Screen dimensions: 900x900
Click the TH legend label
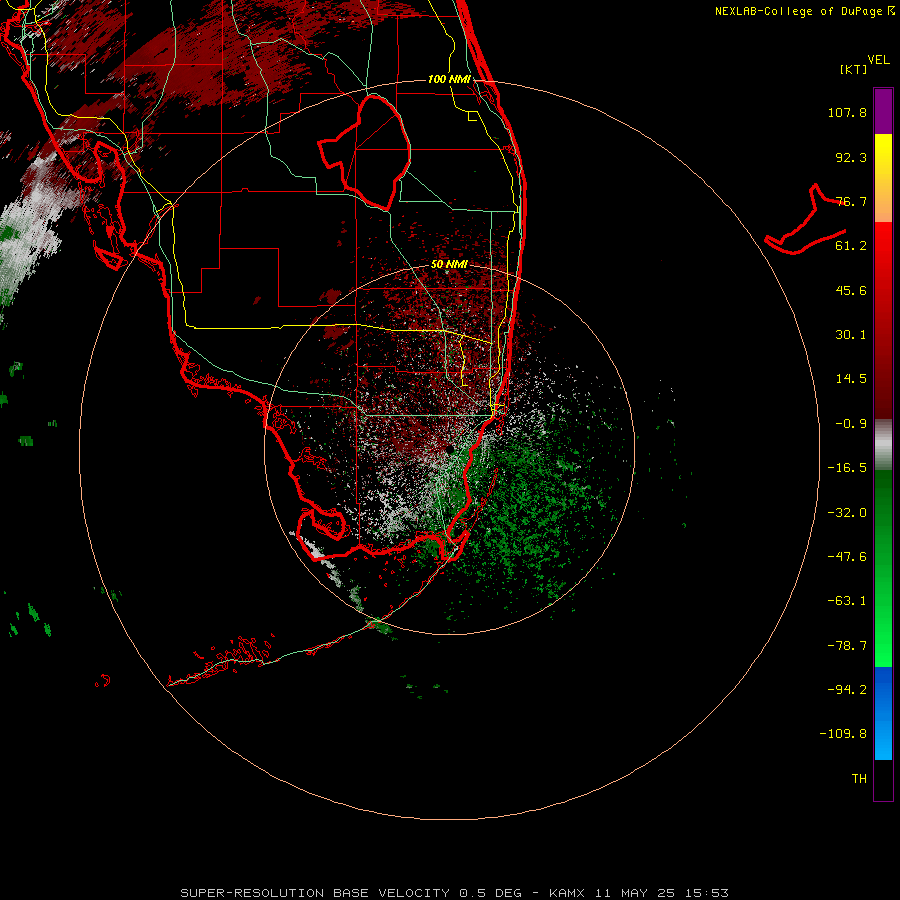point(859,778)
